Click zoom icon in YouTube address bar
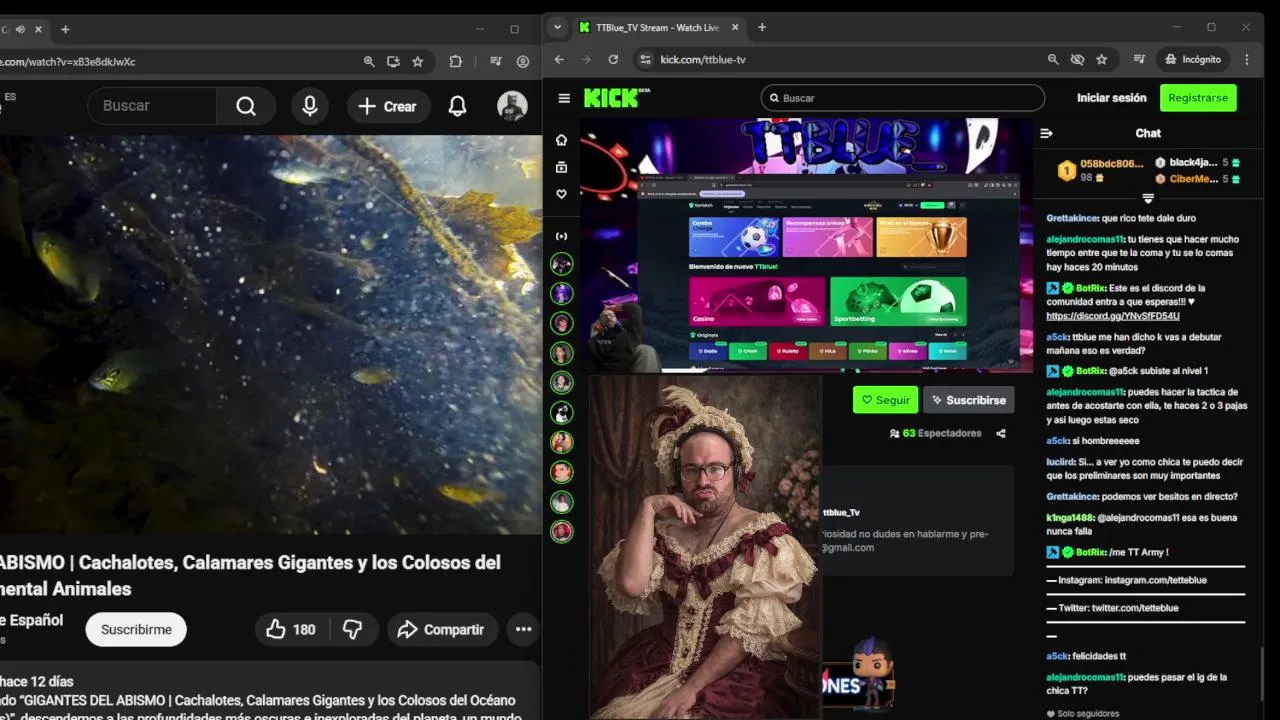Screen dimensions: 1280x720 pos(369,61)
